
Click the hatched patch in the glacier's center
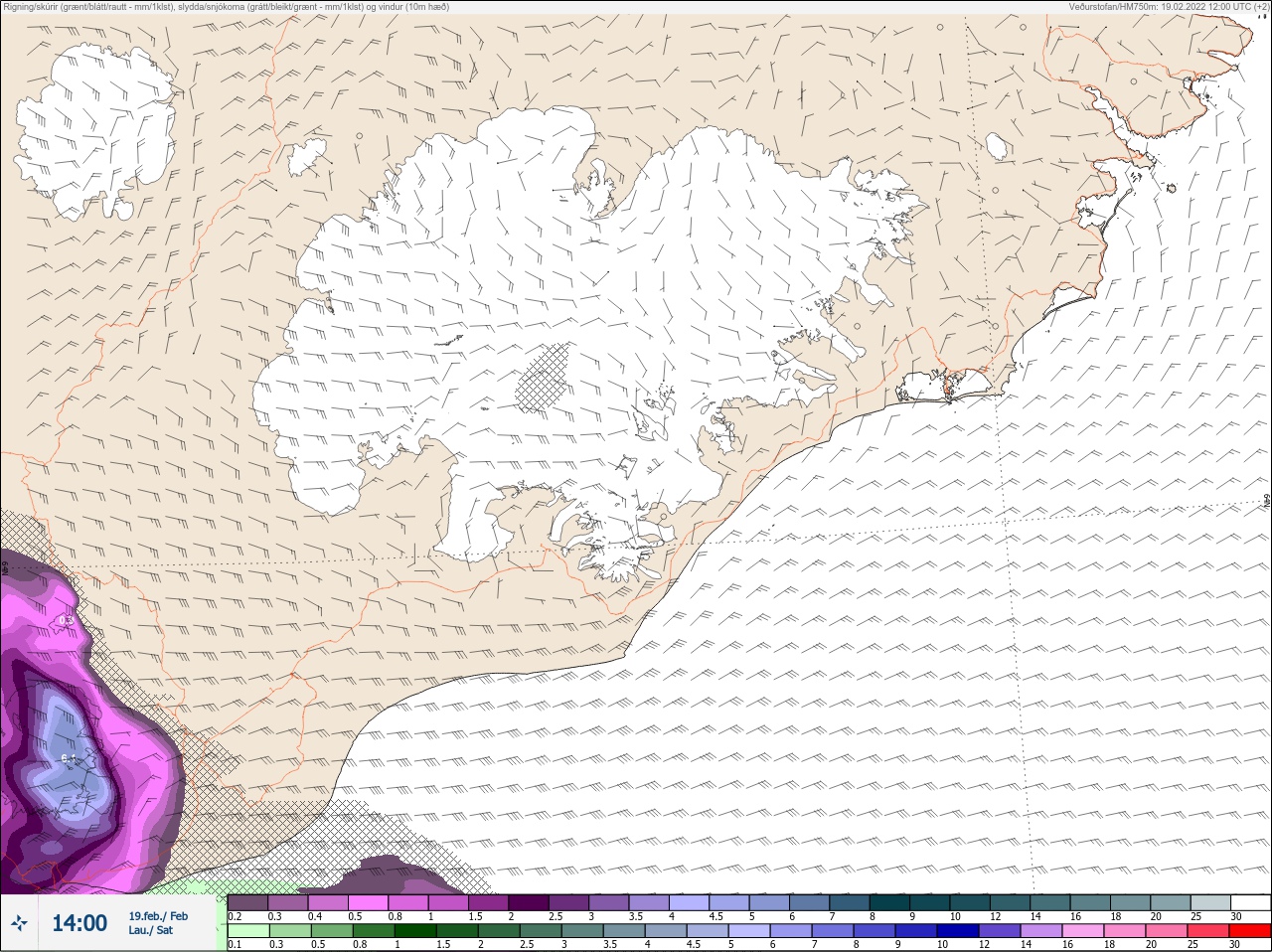pyautogui.click(x=543, y=378)
